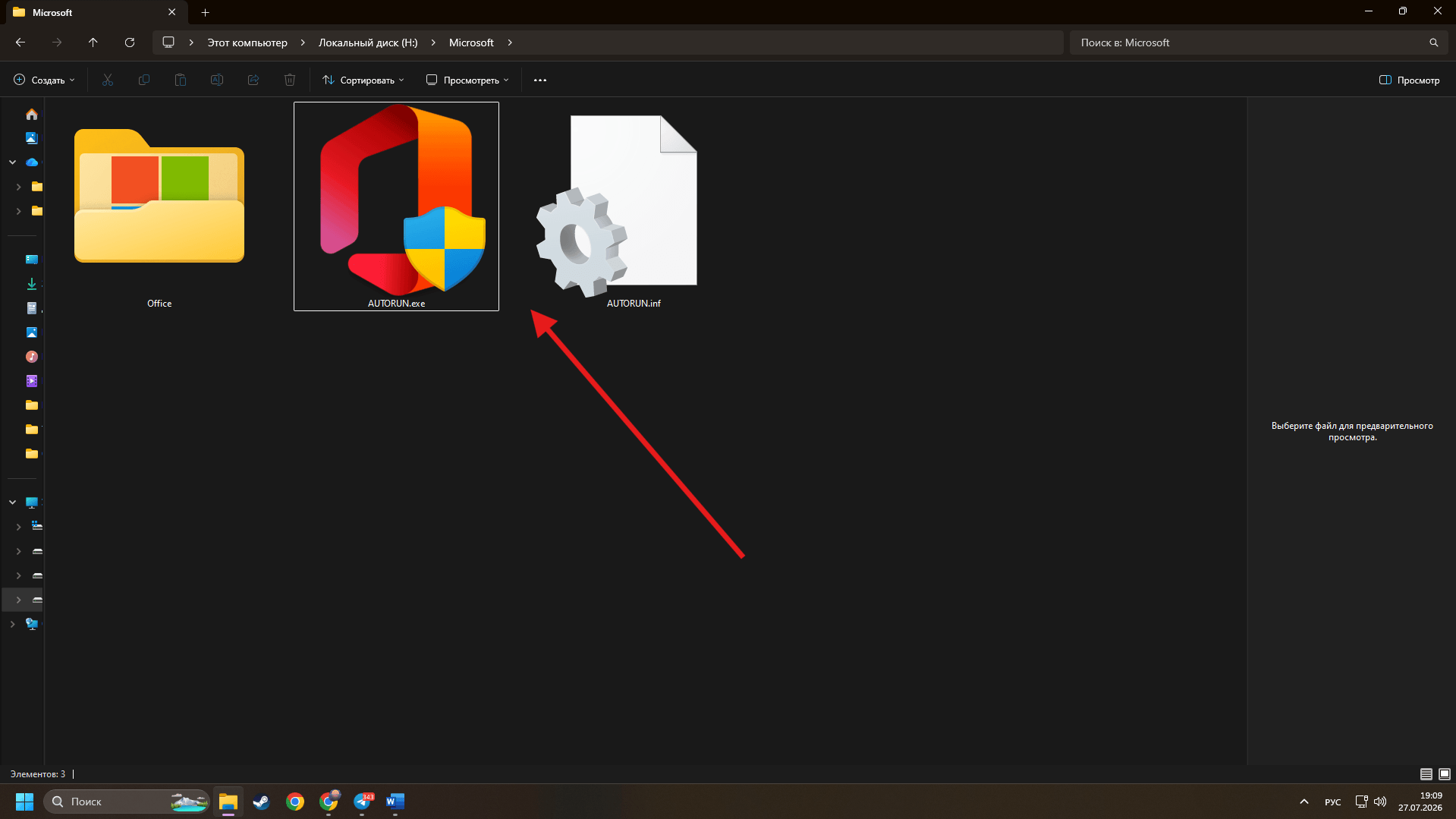Click the Delete trash icon in the toolbar
1456x819 pixels.
click(290, 80)
